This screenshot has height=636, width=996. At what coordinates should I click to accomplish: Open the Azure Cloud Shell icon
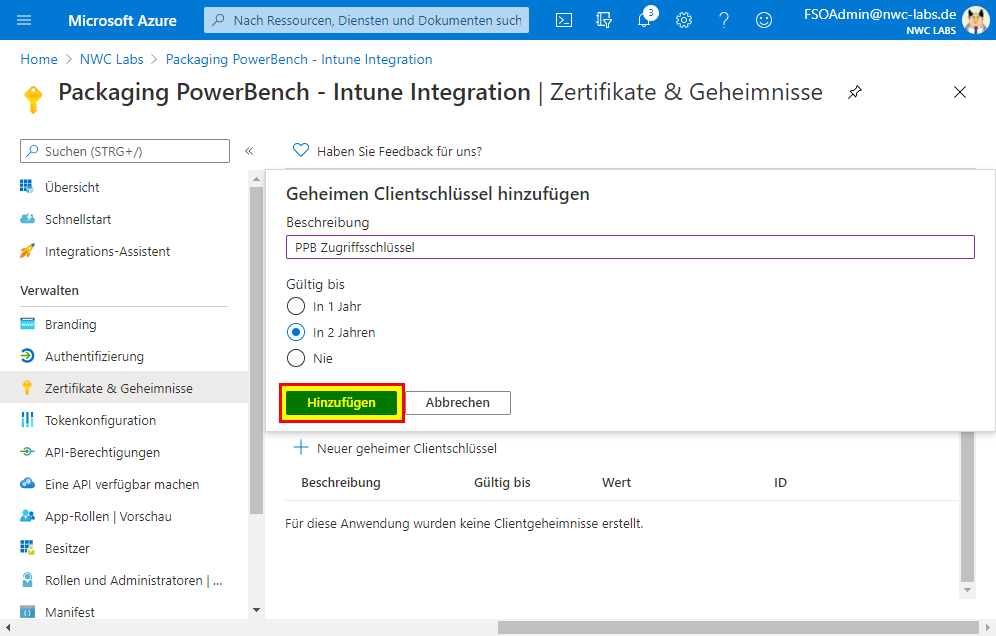pyautogui.click(x=564, y=20)
